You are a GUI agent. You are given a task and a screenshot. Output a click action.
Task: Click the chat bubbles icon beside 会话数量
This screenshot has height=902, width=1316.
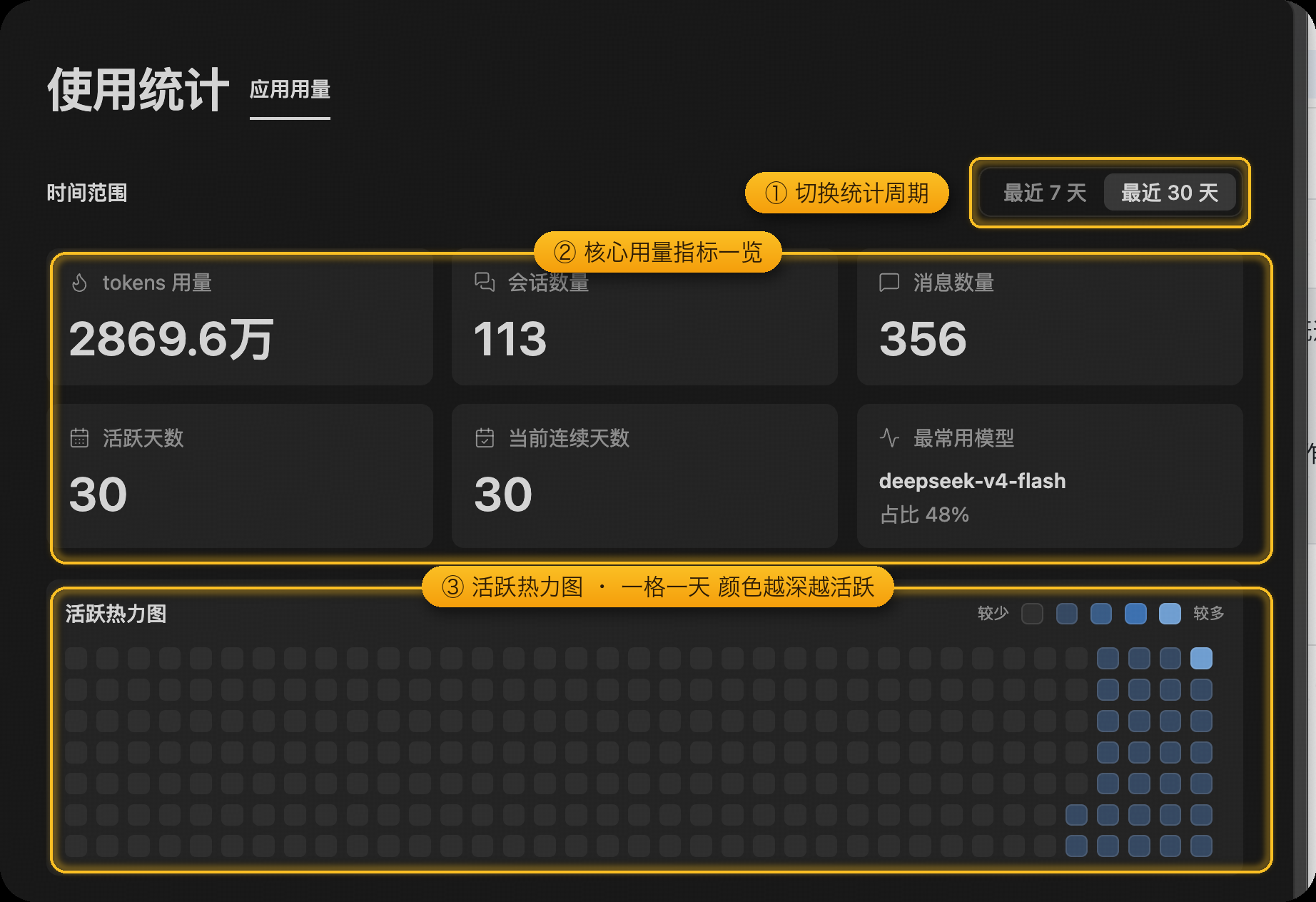tap(485, 283)
